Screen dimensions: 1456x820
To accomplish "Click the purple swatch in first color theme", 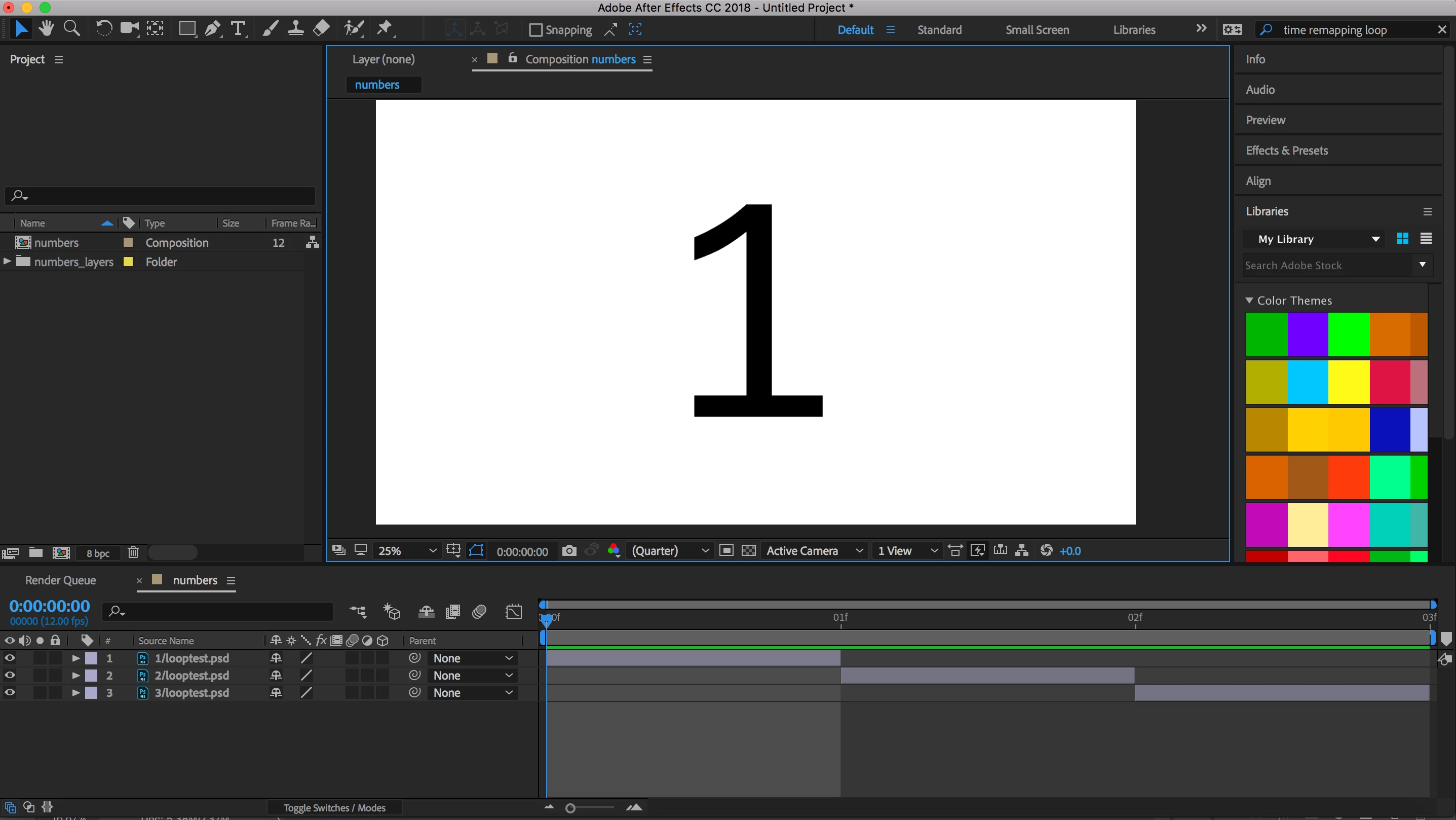I will coord(1308,334).
